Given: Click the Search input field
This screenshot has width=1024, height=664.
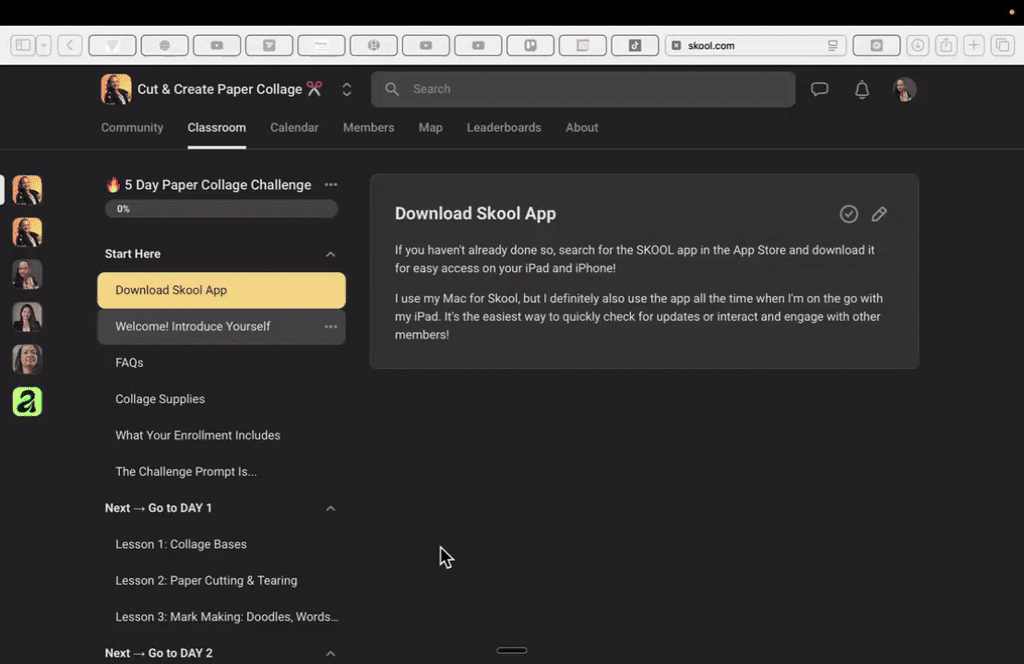Looking at the screenshot, I should coord(583,89).
